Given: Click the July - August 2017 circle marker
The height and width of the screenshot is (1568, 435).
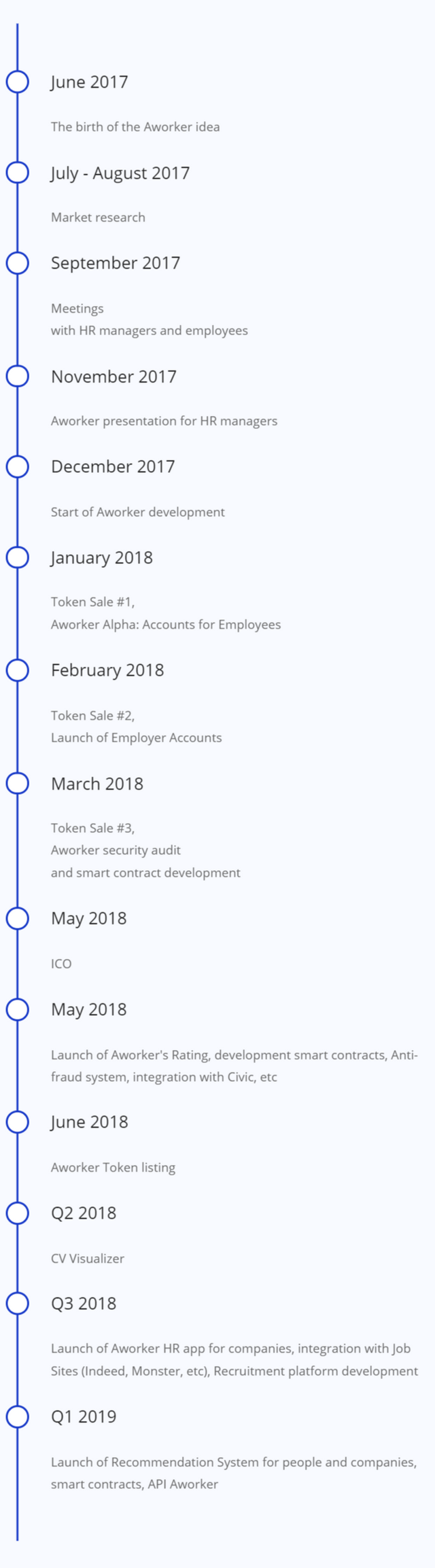Looking at the screenshot, I should click(x=18, y=173).
